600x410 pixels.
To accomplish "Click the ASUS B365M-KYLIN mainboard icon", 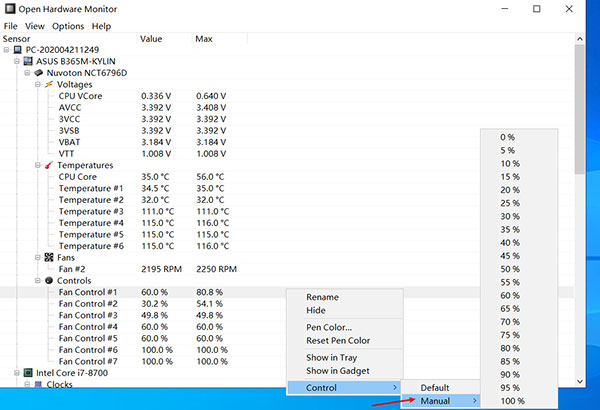I will click(29, 60).
